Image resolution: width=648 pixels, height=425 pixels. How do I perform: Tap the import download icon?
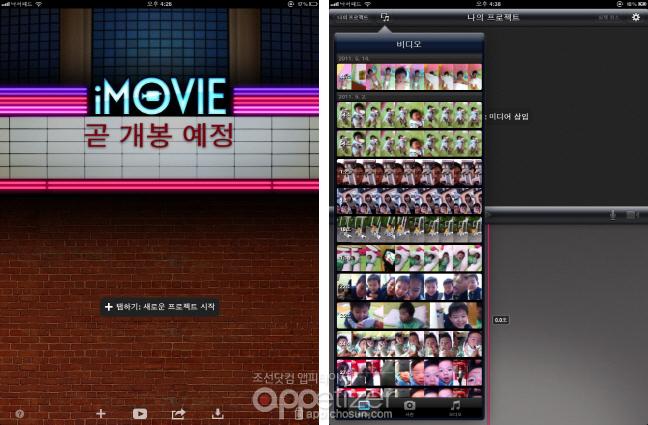click(x=218, y=413)
